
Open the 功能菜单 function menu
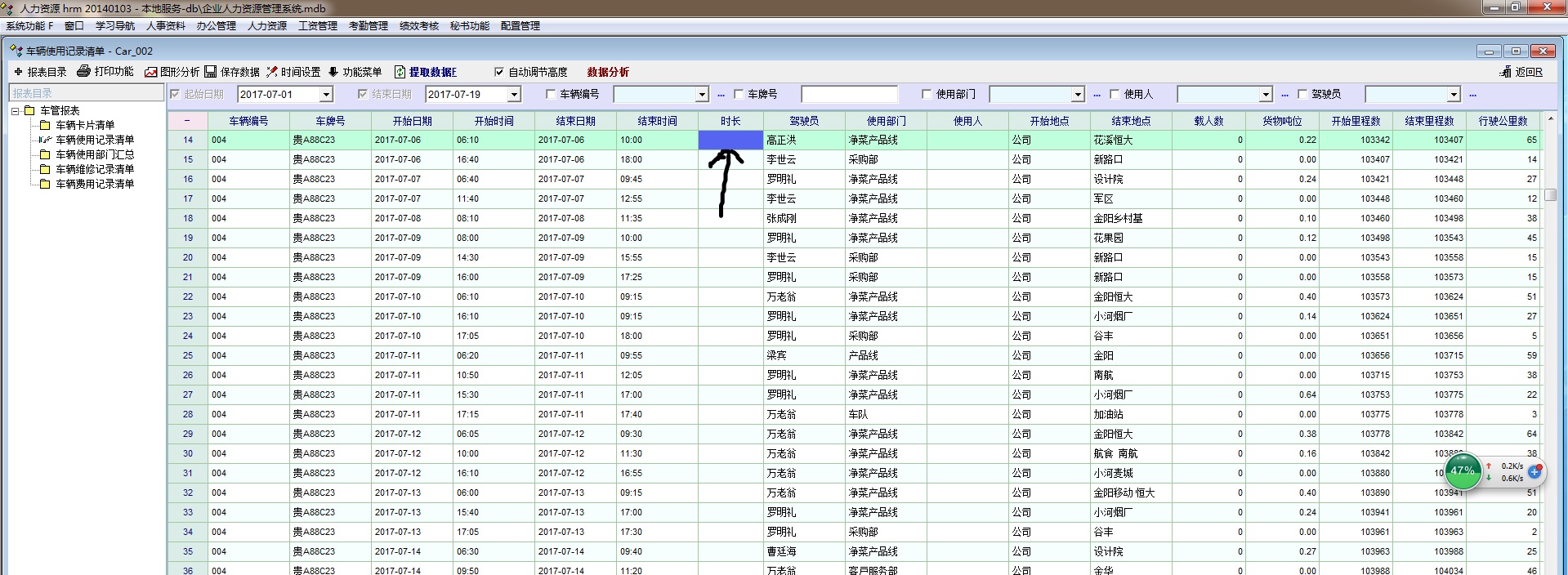333,72
